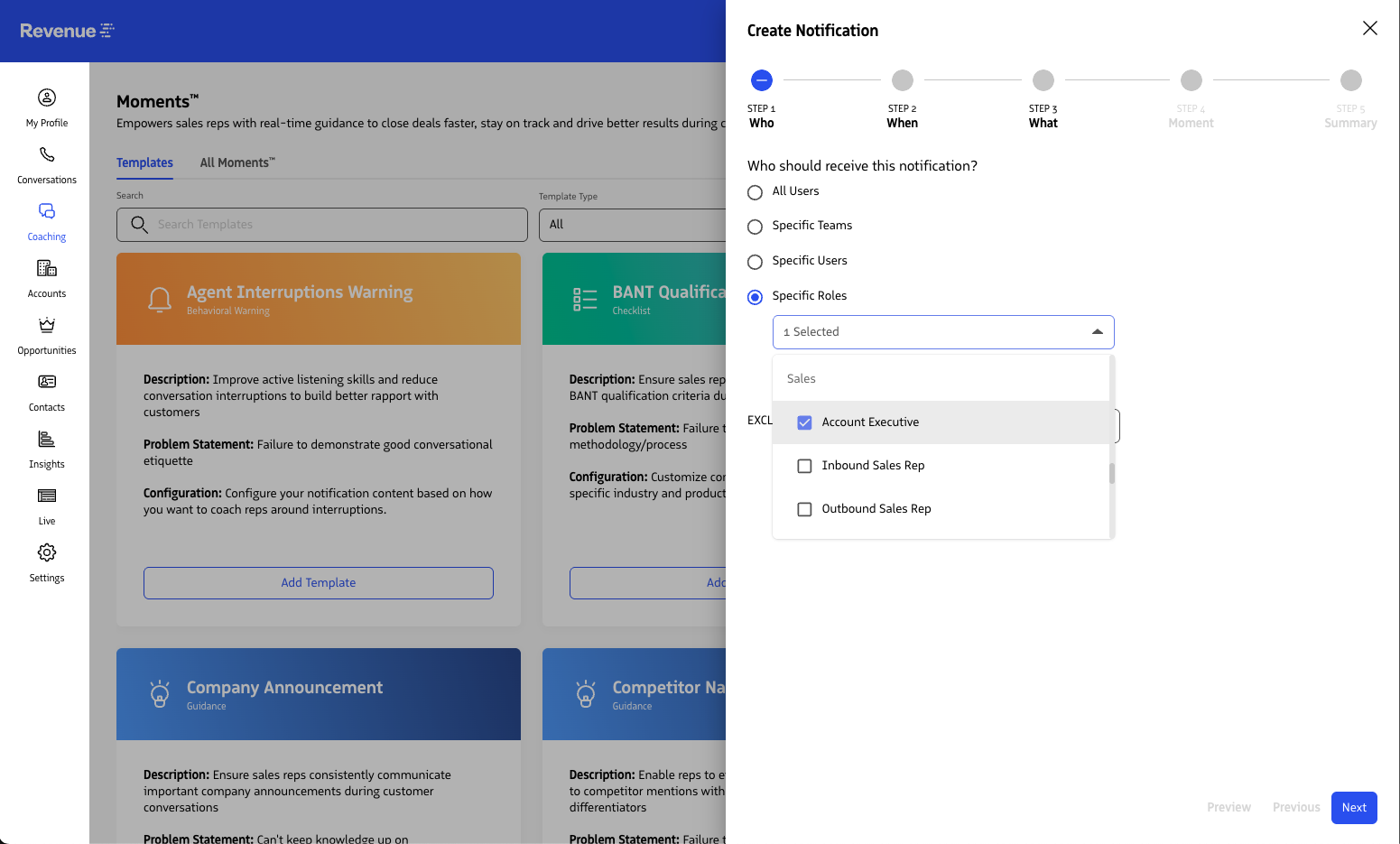This screenshot has height=844, width=1400.
Task: Open the Accounts building icon
Action: [x=47, y=268]
